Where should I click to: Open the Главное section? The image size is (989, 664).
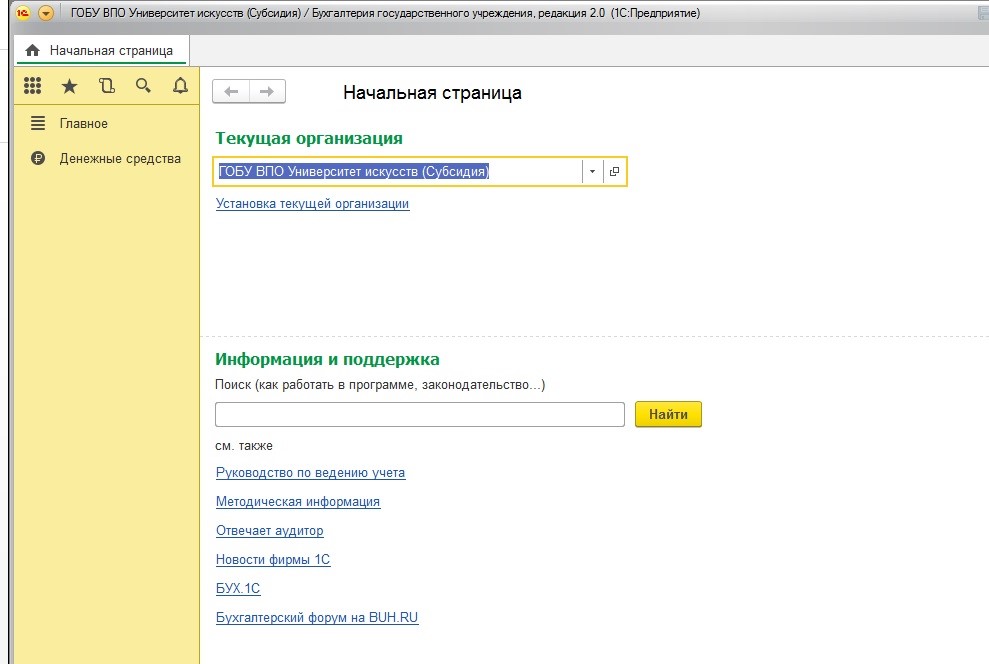point(83,124)
